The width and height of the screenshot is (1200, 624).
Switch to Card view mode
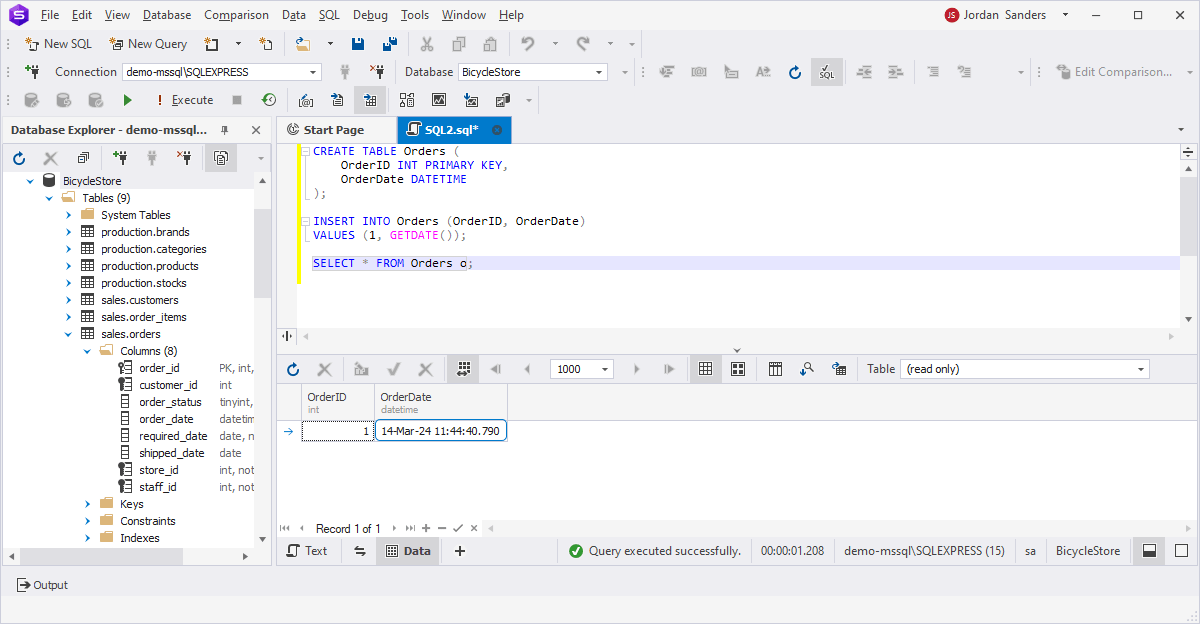[x=738, y=369]
